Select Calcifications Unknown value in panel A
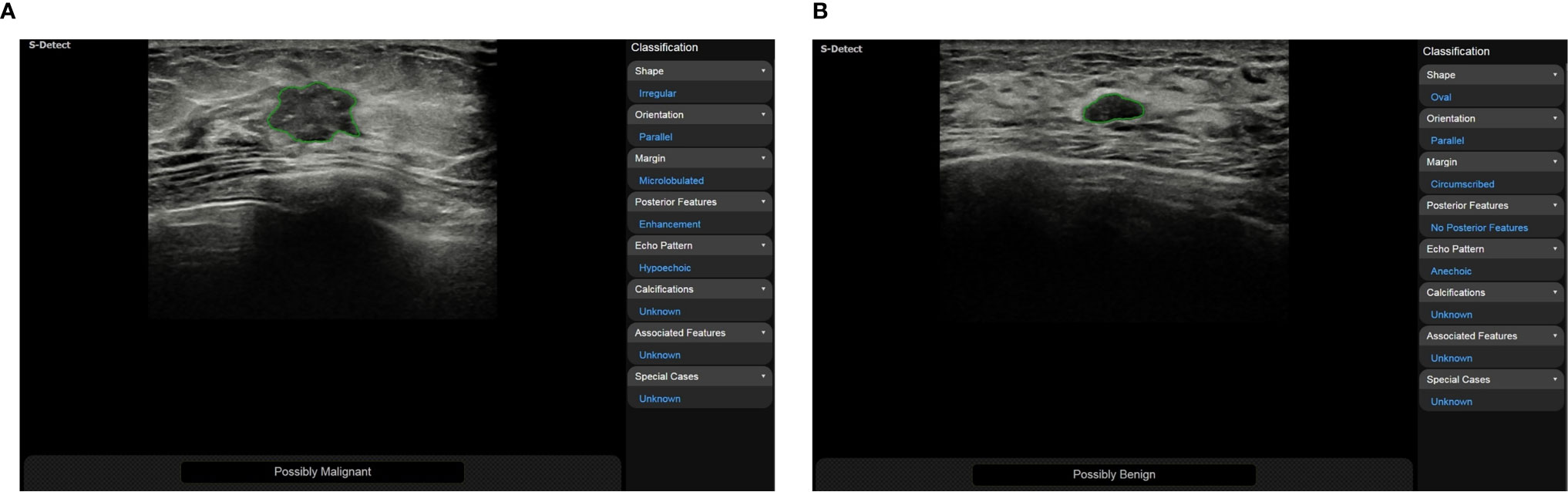 pos(660,312)
